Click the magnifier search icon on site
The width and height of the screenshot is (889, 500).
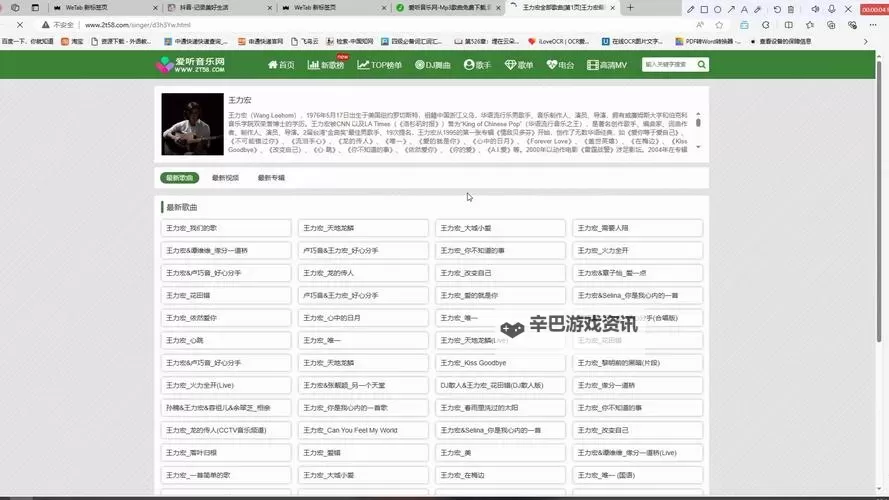tap(702, 65)
